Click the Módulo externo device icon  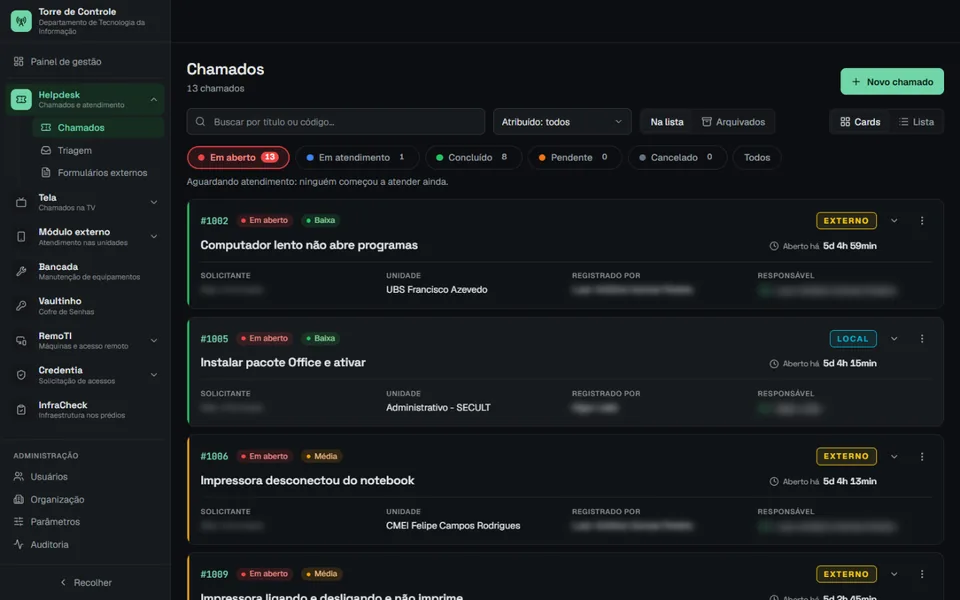pos(21,236)
